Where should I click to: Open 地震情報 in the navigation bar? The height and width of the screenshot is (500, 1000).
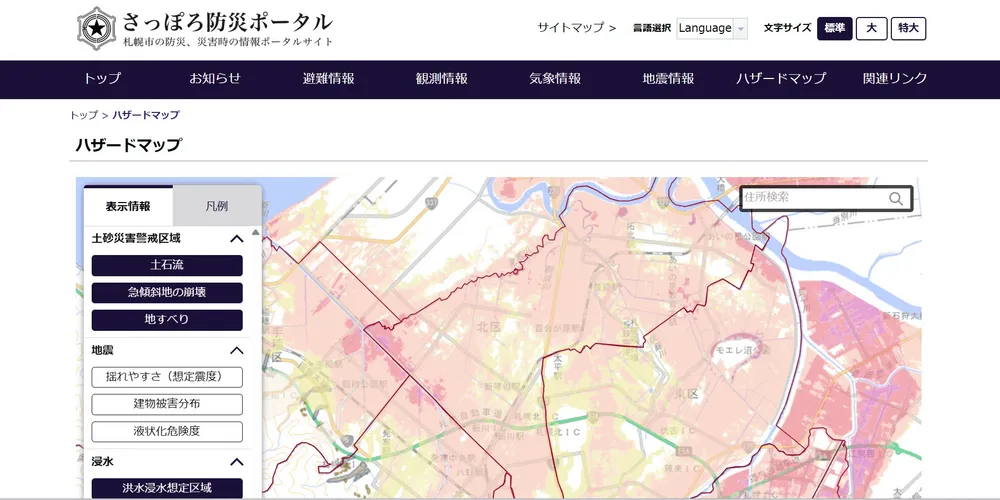[x=668, y=79]
